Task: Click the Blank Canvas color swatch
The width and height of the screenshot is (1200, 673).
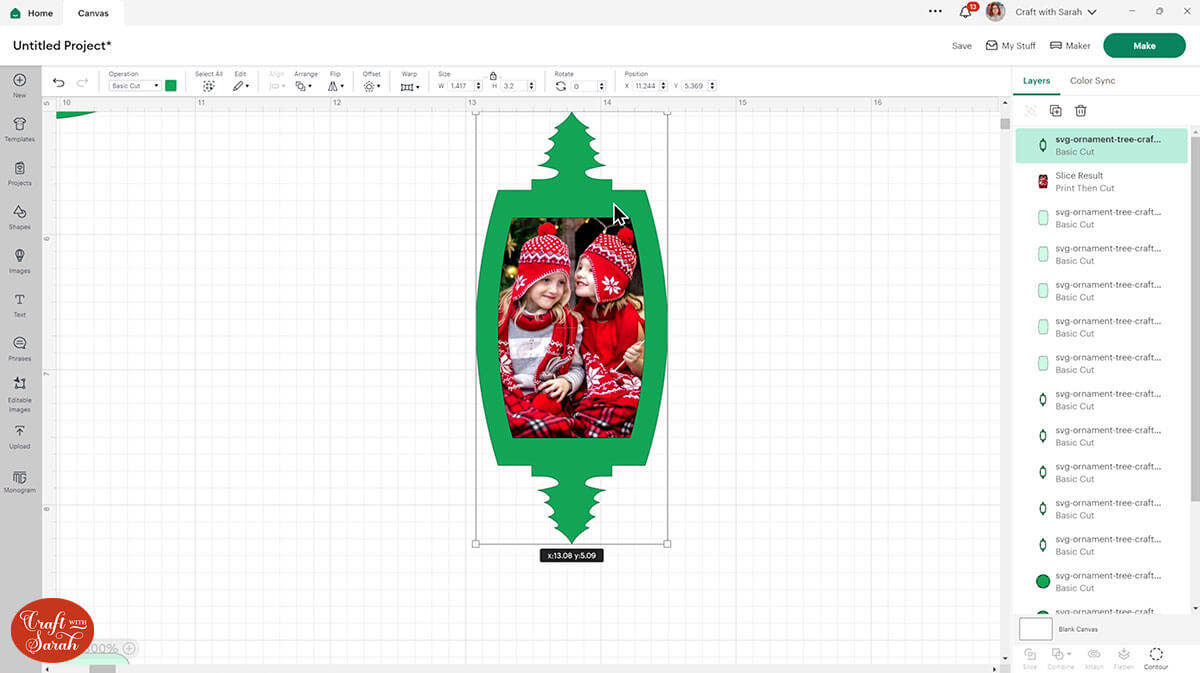Action: pos(1035,629)
